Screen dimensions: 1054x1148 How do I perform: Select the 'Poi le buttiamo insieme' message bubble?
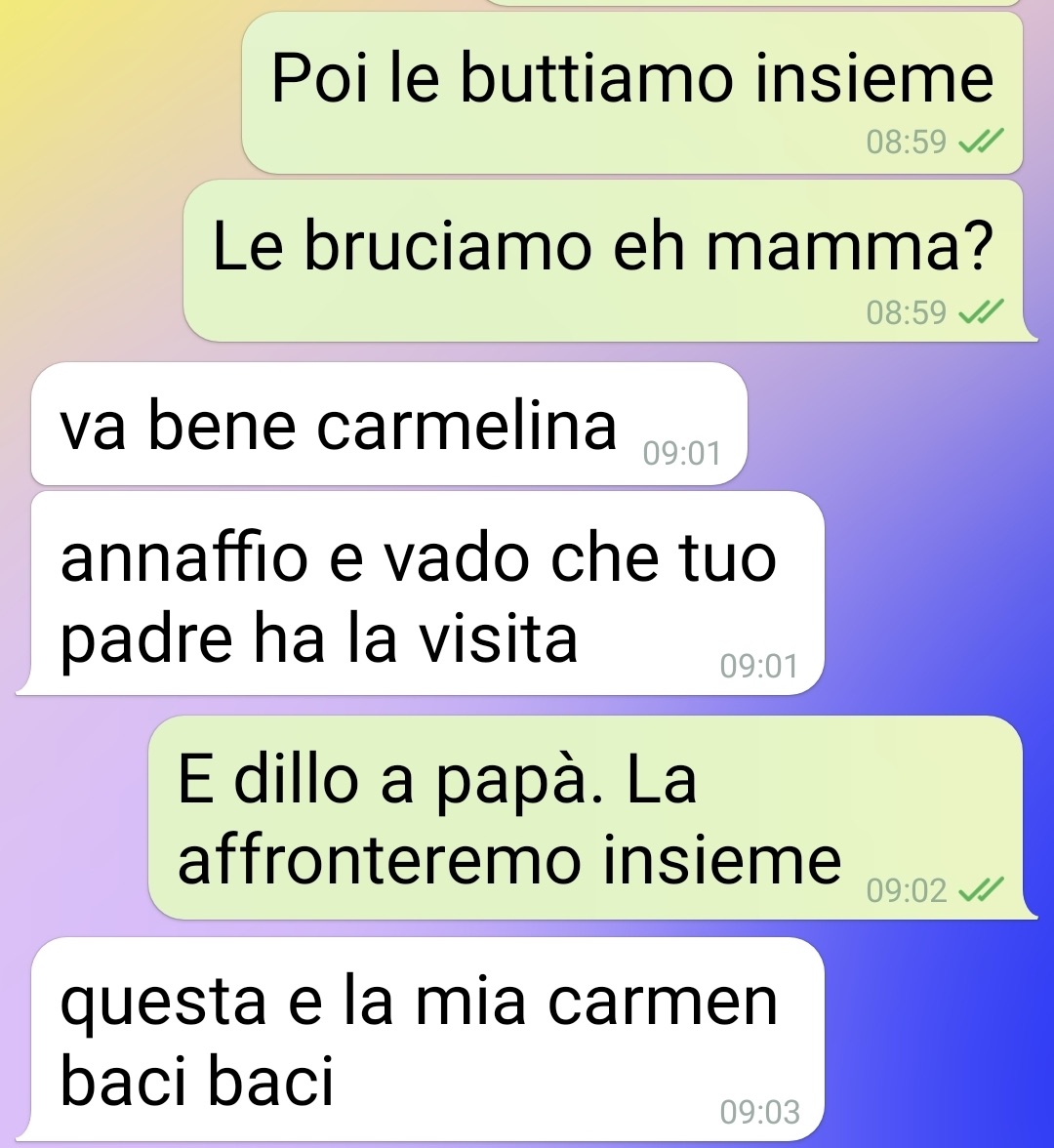pyautogui.click(x=632, y=93)
